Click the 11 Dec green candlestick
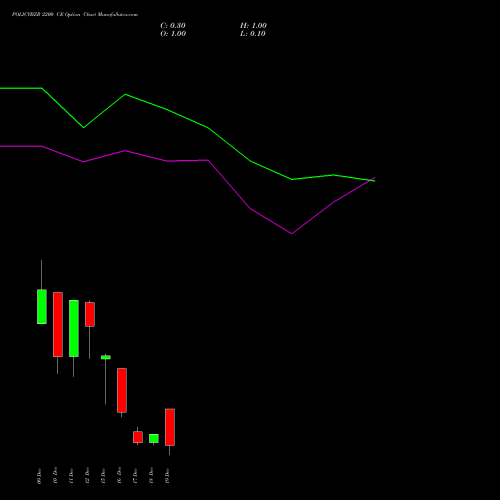The height and width of the screenshot is (500, 500). [x=74, y=328]
